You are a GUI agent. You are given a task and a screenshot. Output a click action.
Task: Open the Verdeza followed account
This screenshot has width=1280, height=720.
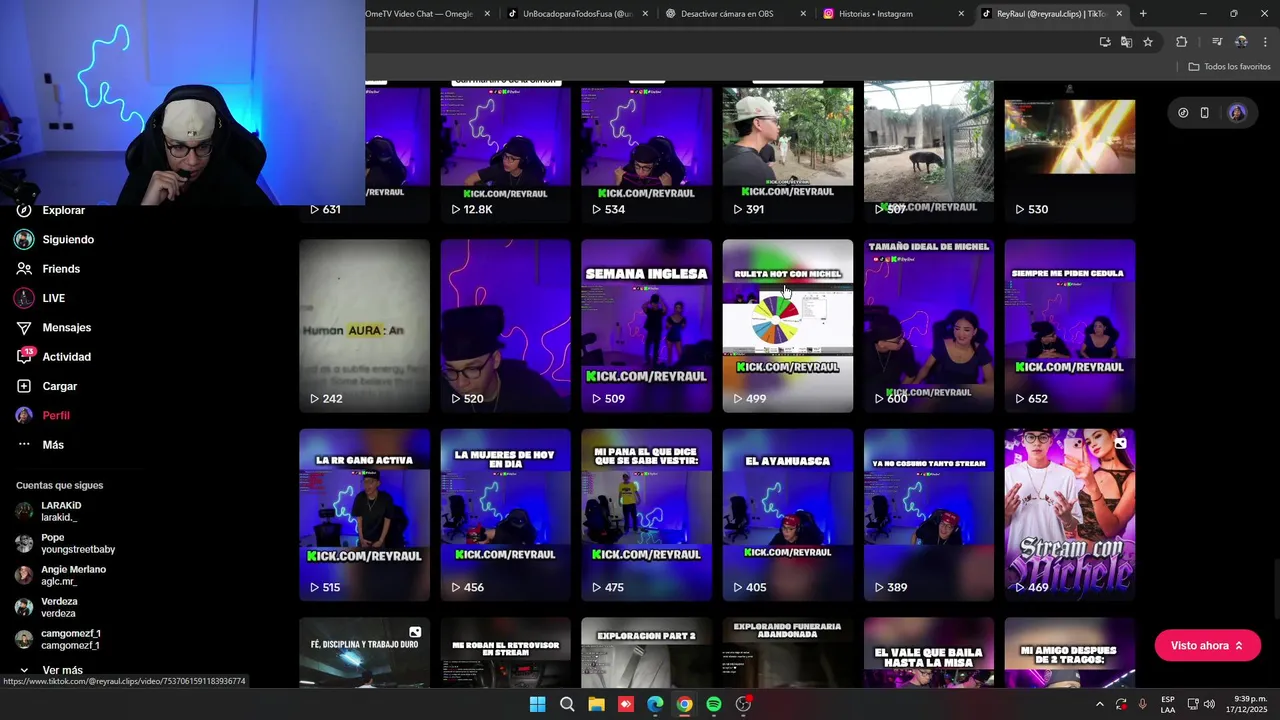(47, 607)
